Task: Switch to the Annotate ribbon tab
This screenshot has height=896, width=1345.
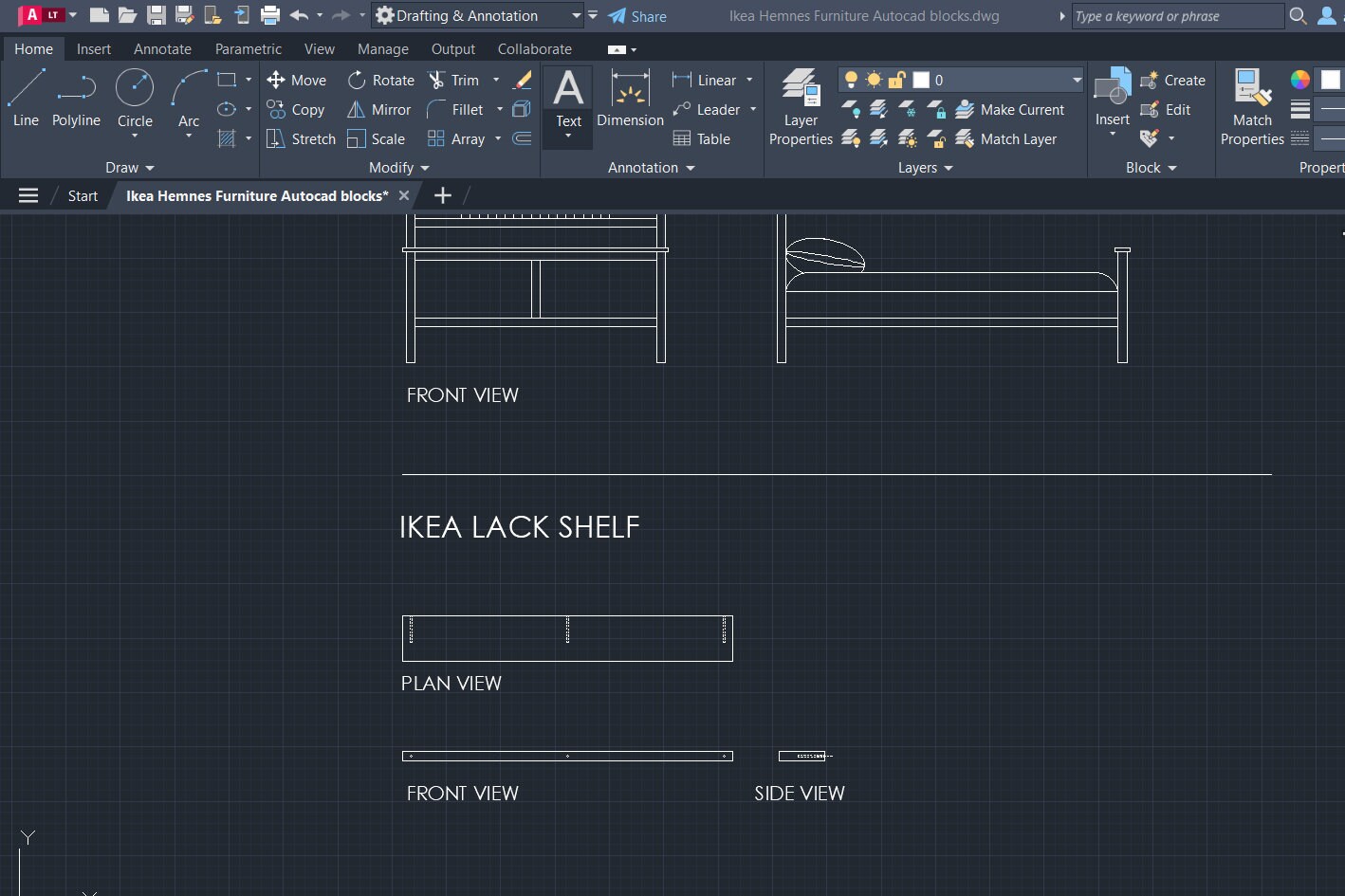Action: (x=161, y=48)
